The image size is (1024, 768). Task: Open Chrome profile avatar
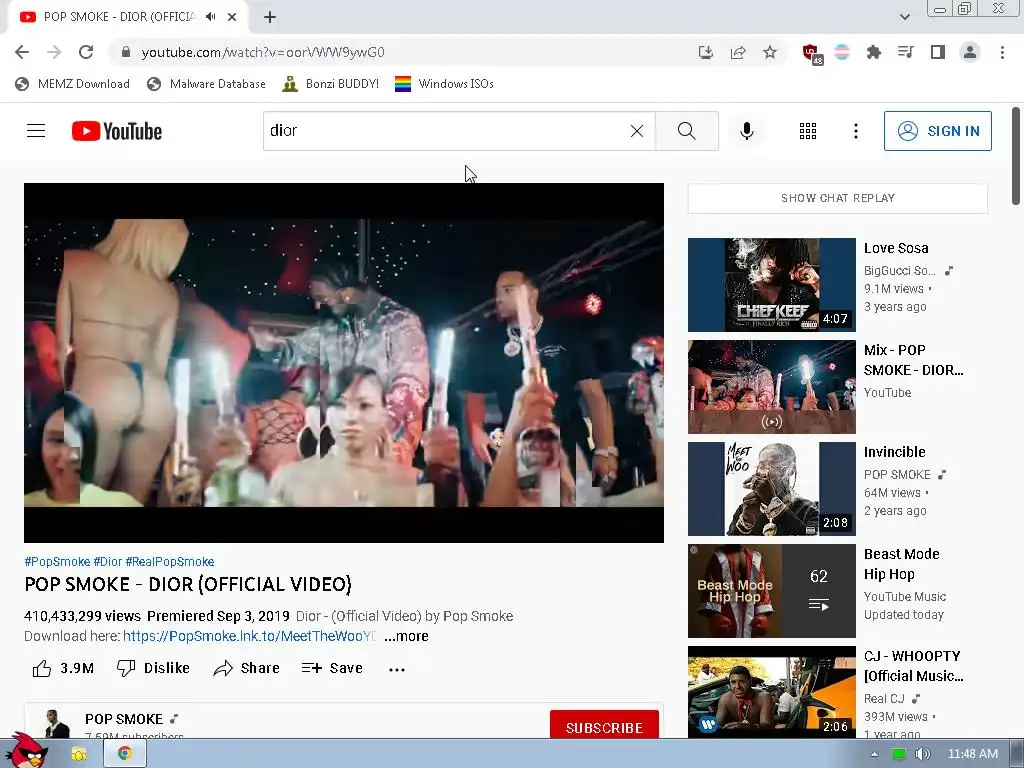coord(970,52)
